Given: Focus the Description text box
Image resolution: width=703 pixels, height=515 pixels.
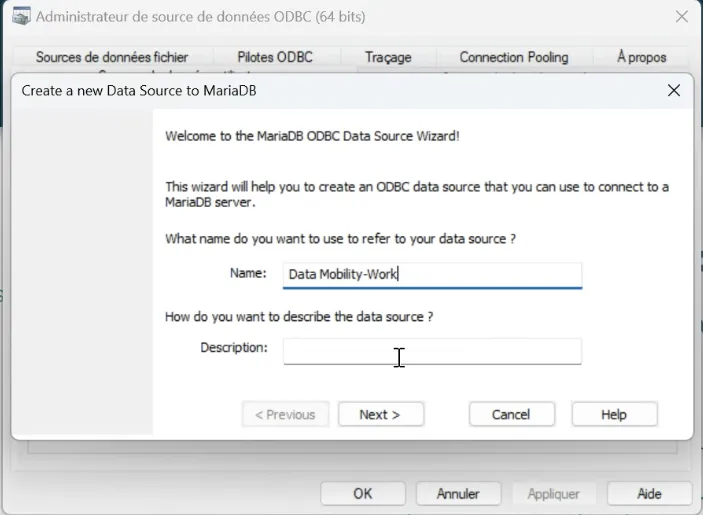Looking at the screenshot, I should [x=432, y=351].
